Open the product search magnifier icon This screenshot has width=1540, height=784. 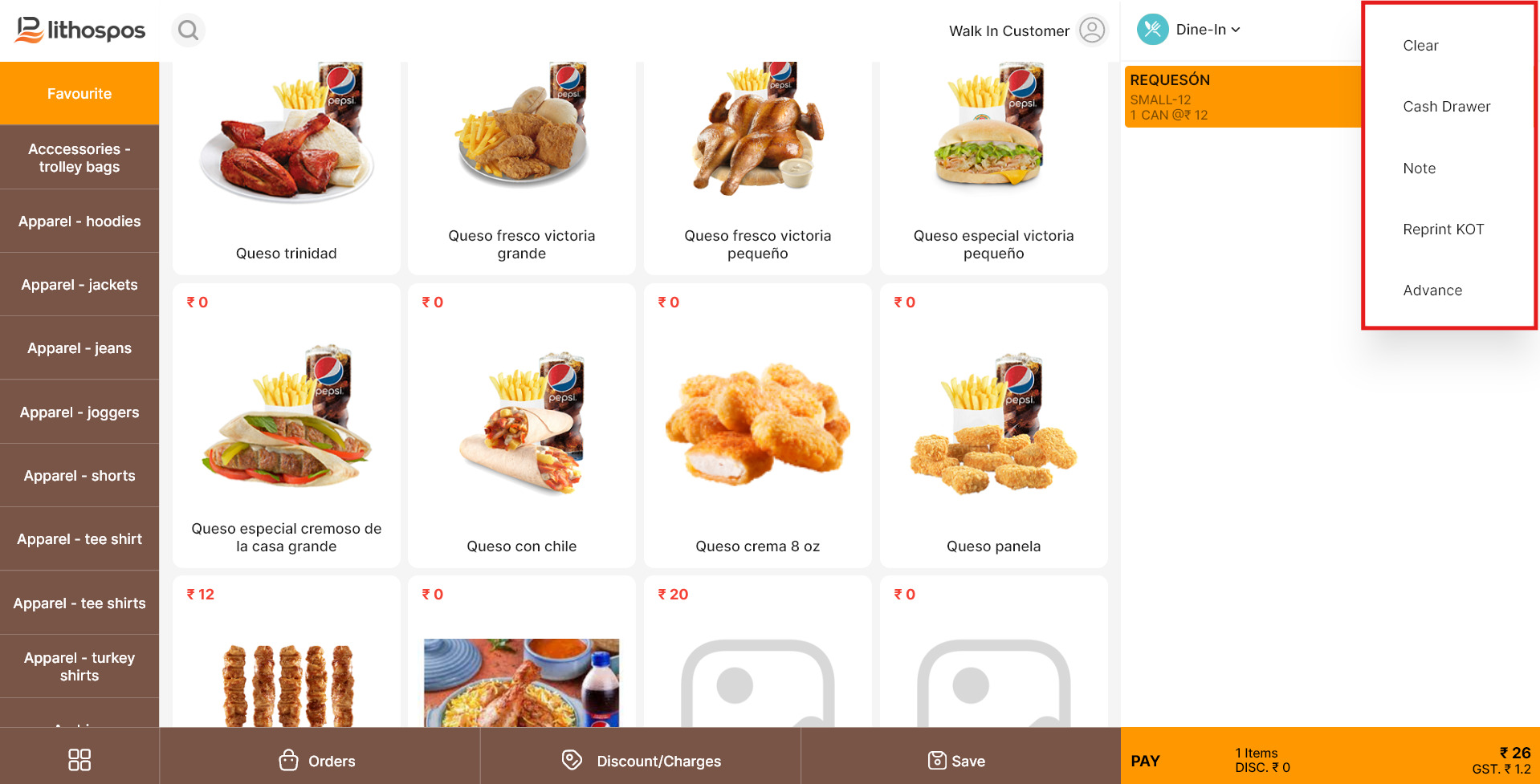[188, 30]
